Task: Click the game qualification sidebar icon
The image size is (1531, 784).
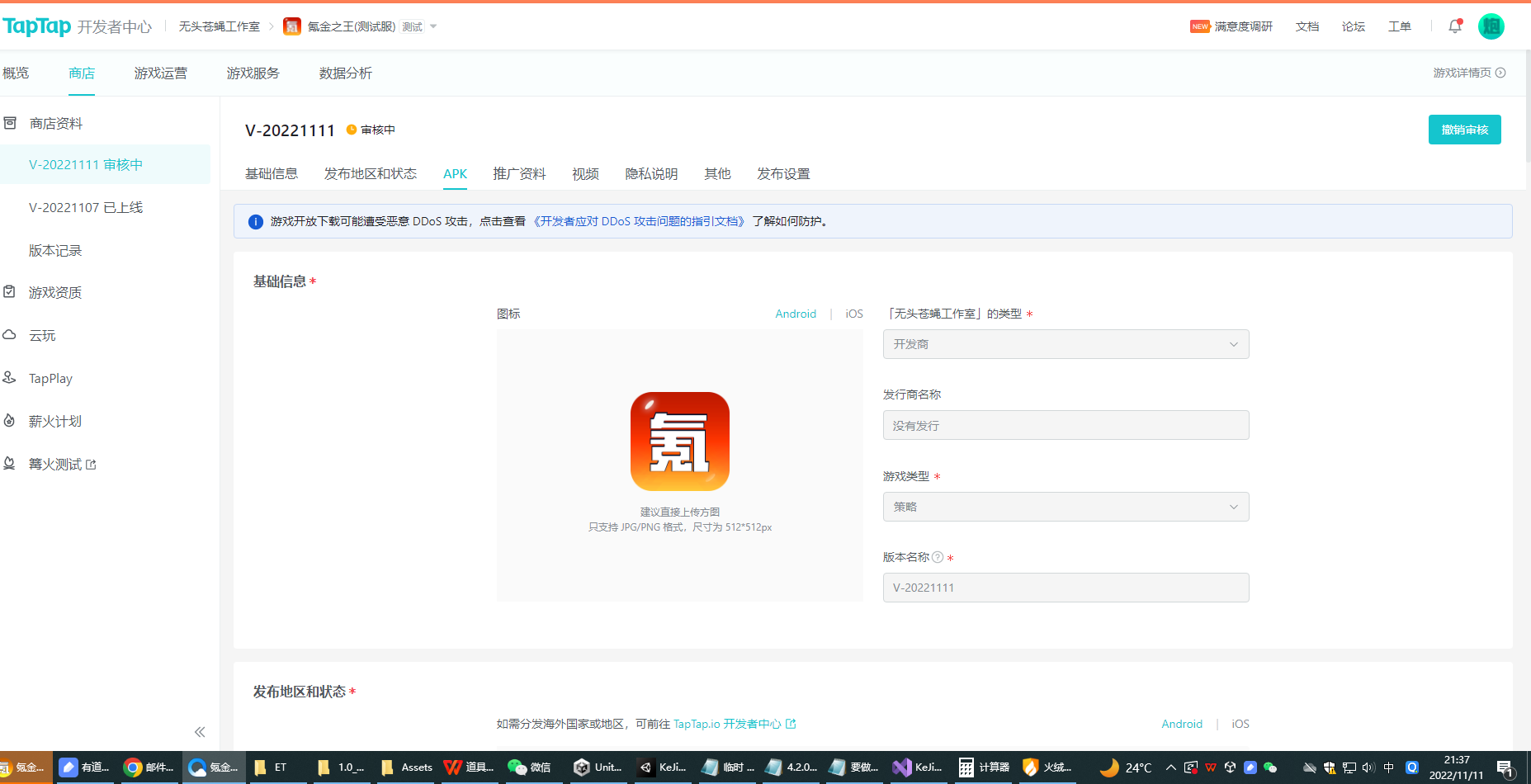Action: coord(10,292)
